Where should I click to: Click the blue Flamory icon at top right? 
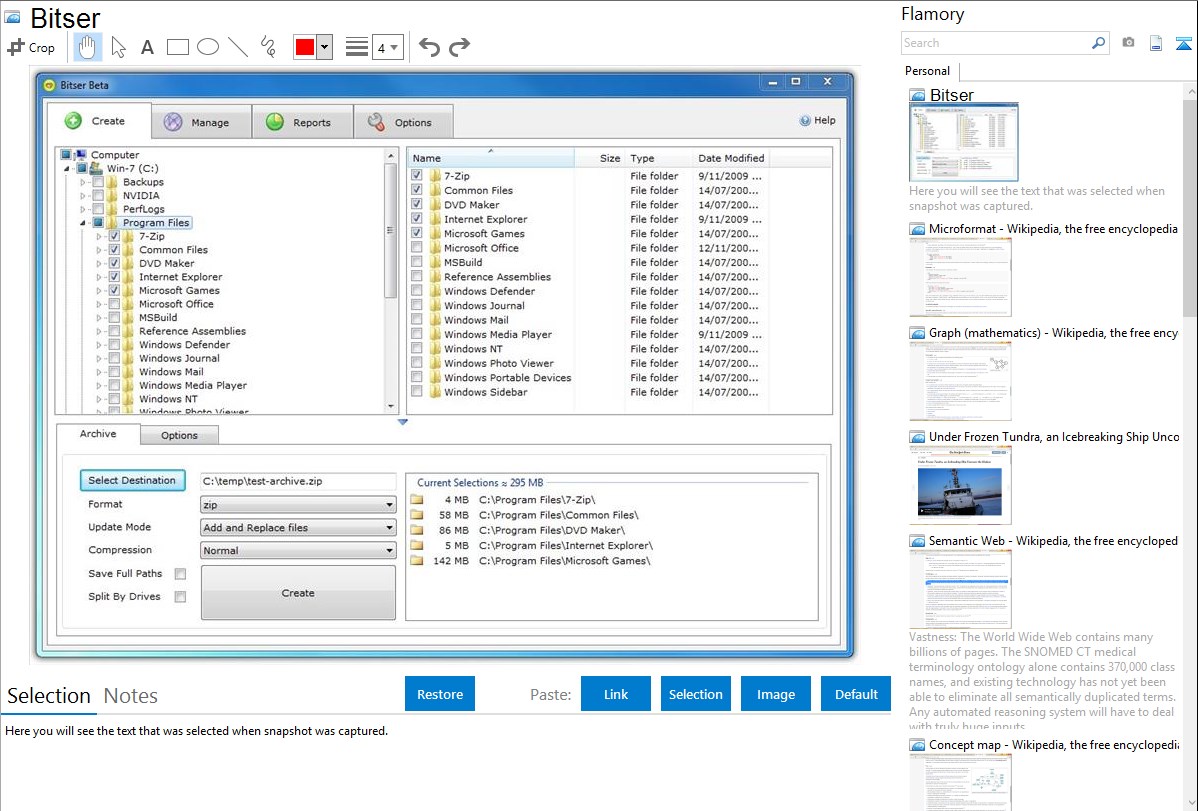click(1183, 43)
